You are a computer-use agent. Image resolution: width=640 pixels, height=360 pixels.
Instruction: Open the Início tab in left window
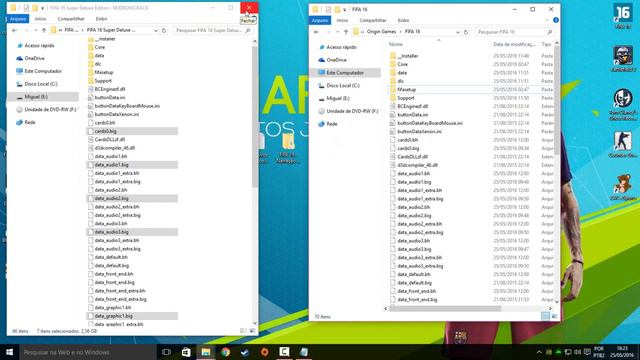[x=40, y=19]
